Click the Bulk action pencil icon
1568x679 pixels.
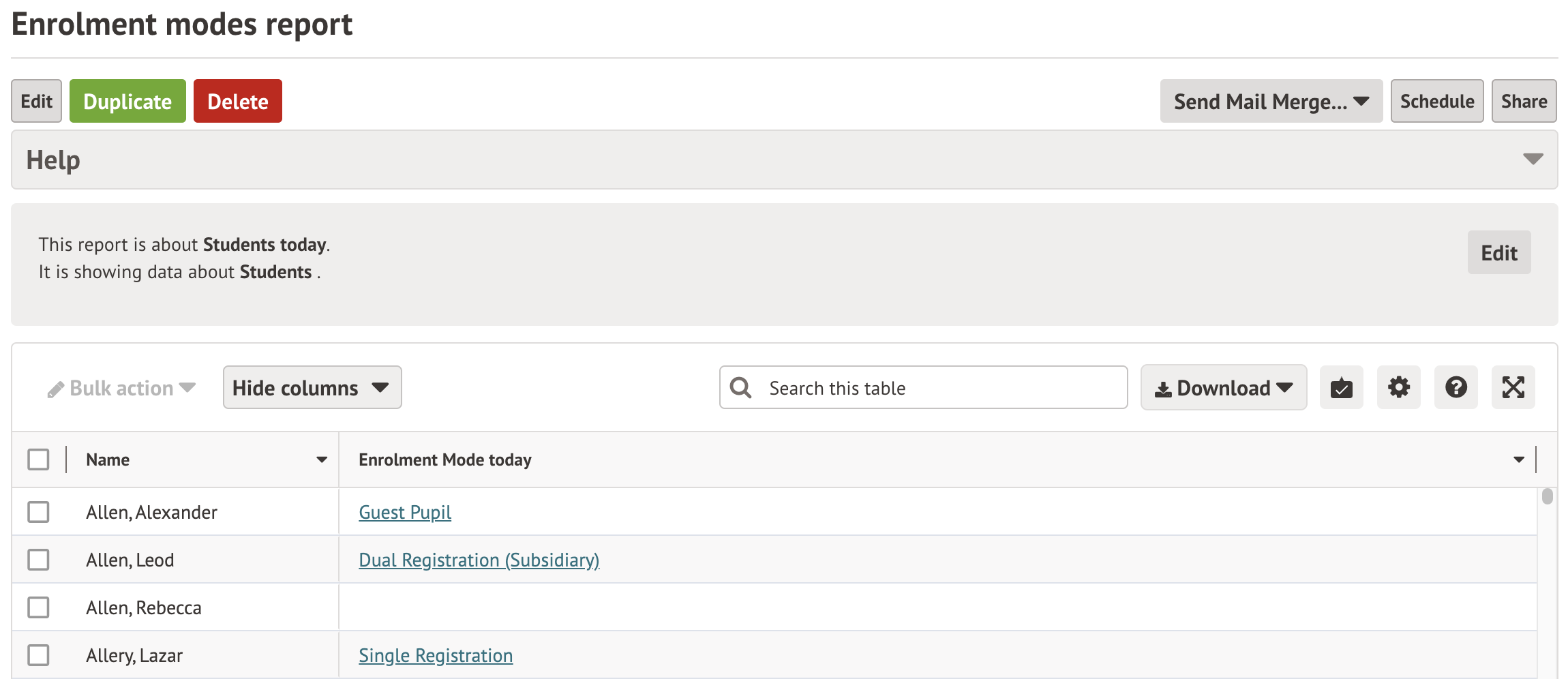point(56,389)
